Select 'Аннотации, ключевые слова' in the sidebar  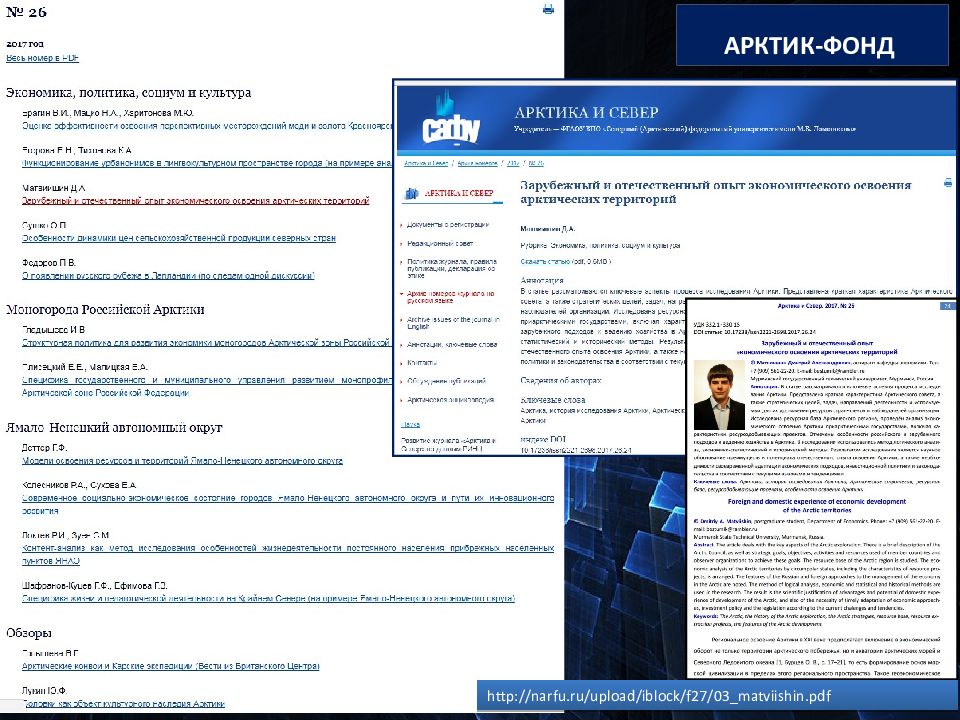452,345
